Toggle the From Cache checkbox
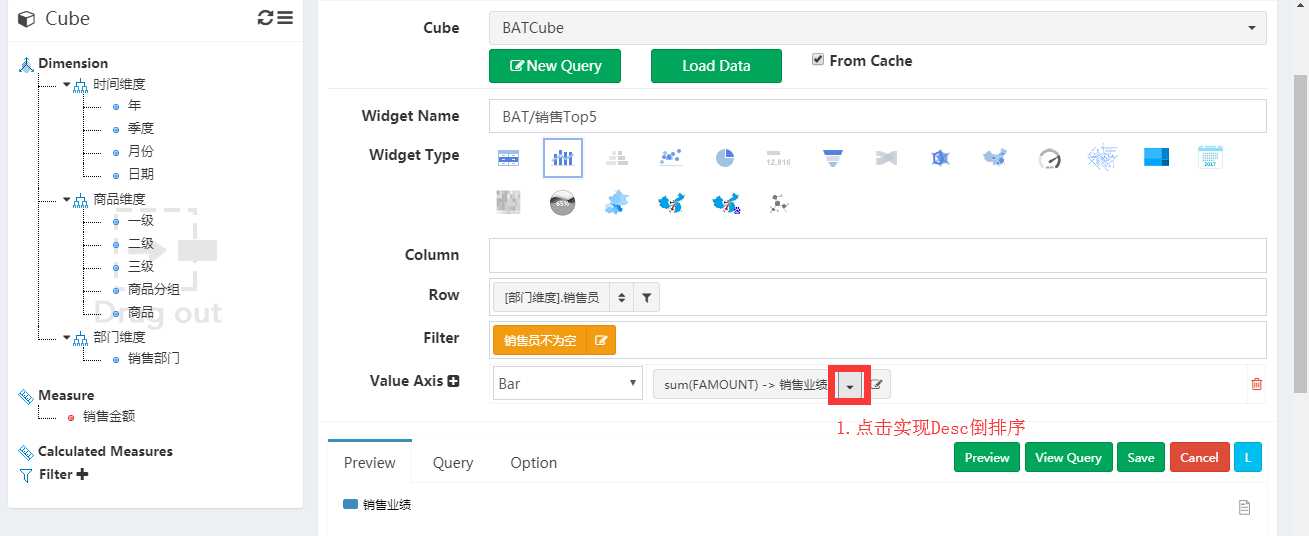Screen dimensions: 1309x536 (x=819, y=60)
